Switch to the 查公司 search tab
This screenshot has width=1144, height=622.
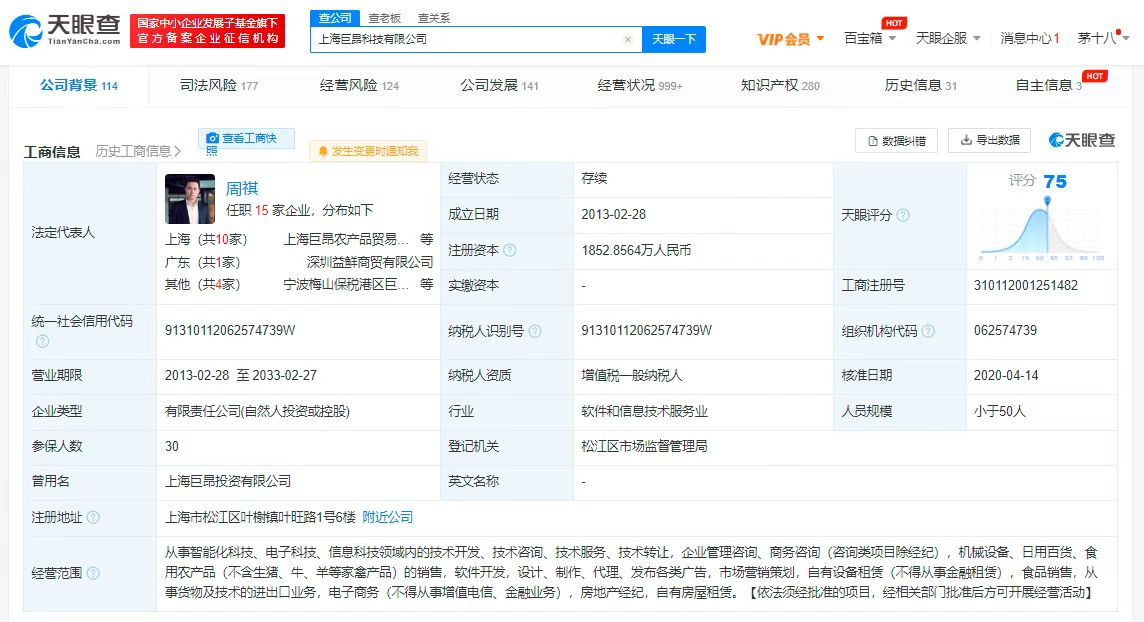[x=335, y=18]
